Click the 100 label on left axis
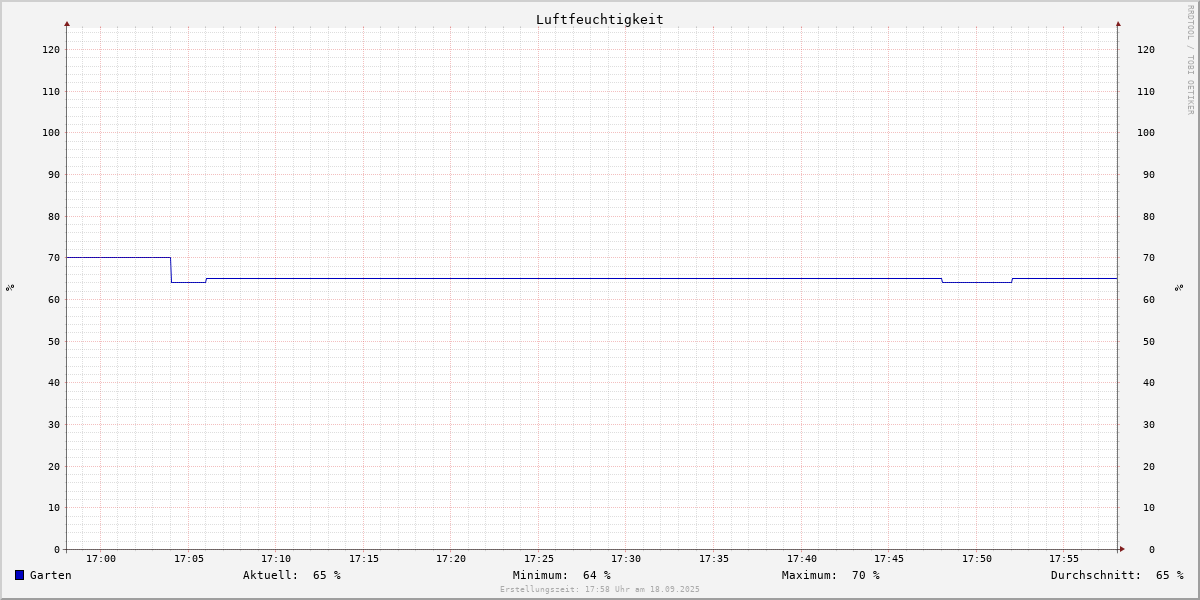The height and width of the screenshot is (600, 1200). tap(51, 133)
